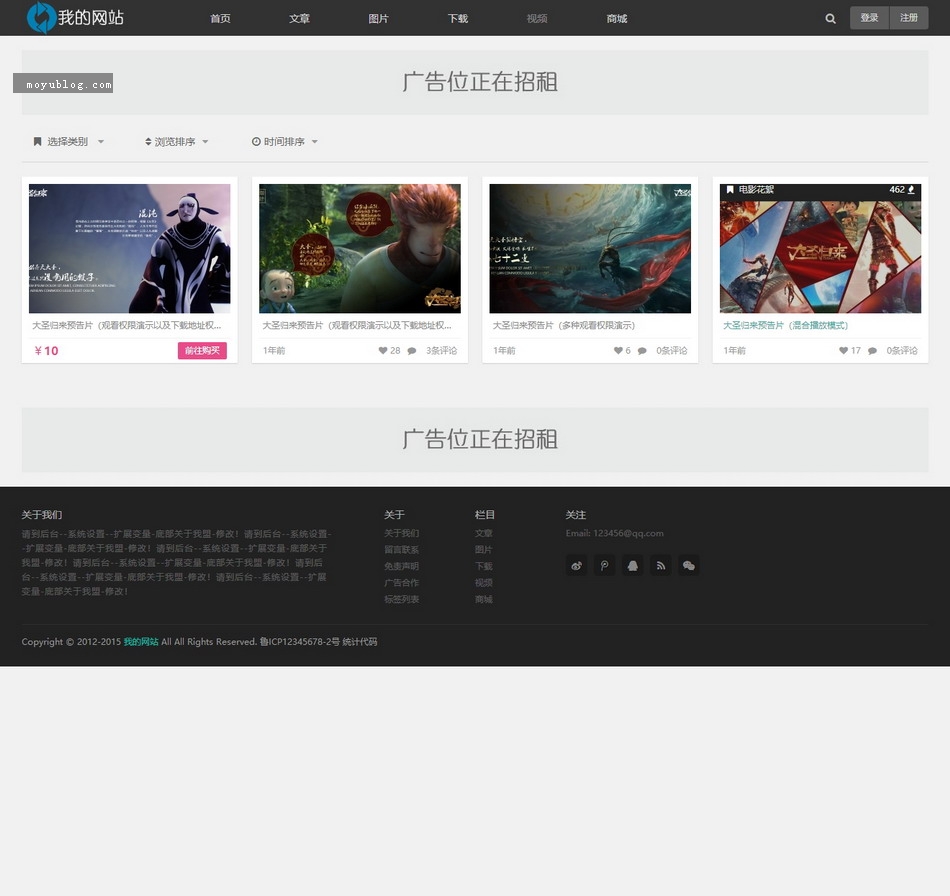Open title link 大圣归来预告片 (混合播放模式)

coord(786,325)
